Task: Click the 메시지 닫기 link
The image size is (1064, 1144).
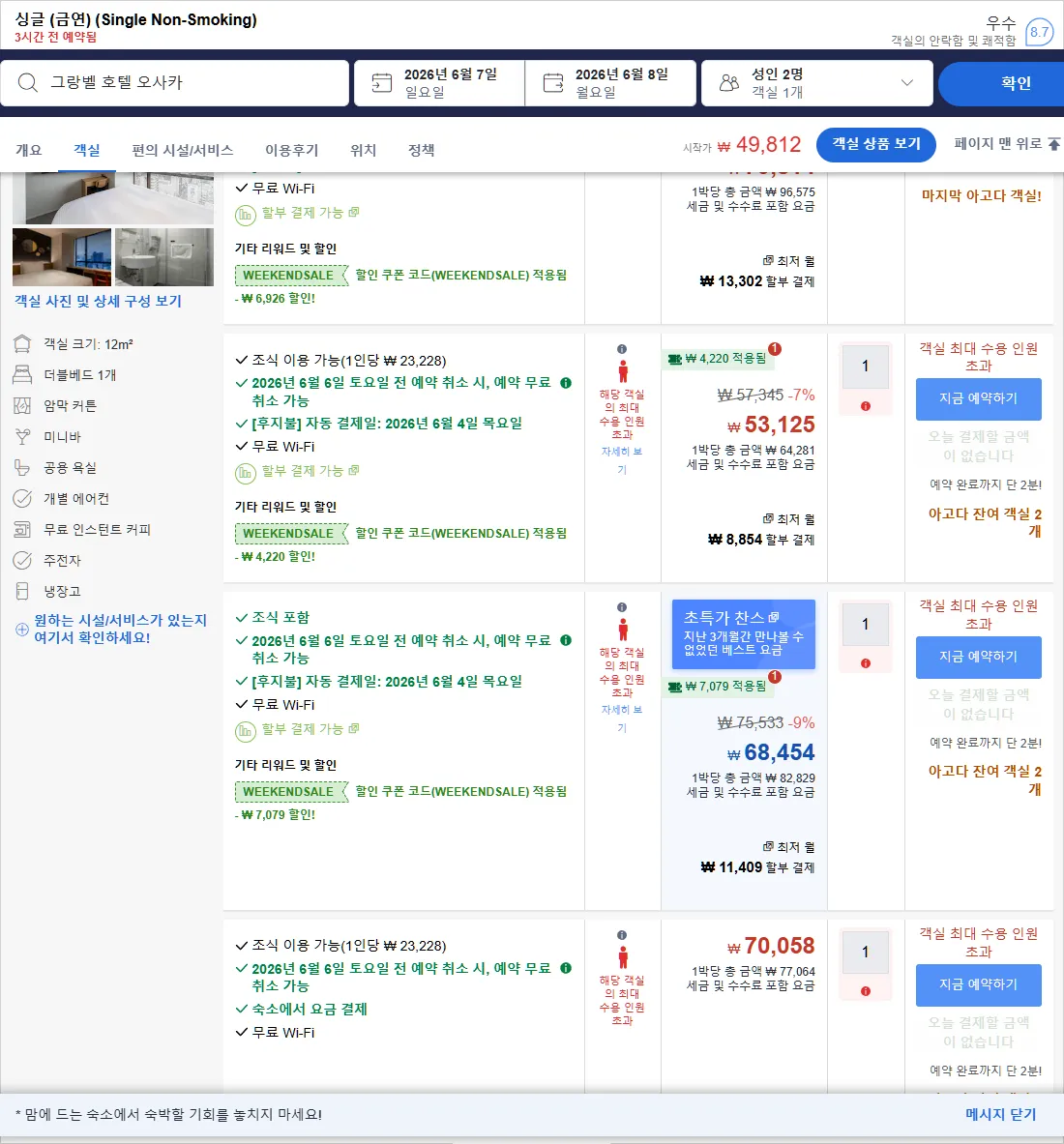Action: pyautogui.click(x=1000, y=1114)
